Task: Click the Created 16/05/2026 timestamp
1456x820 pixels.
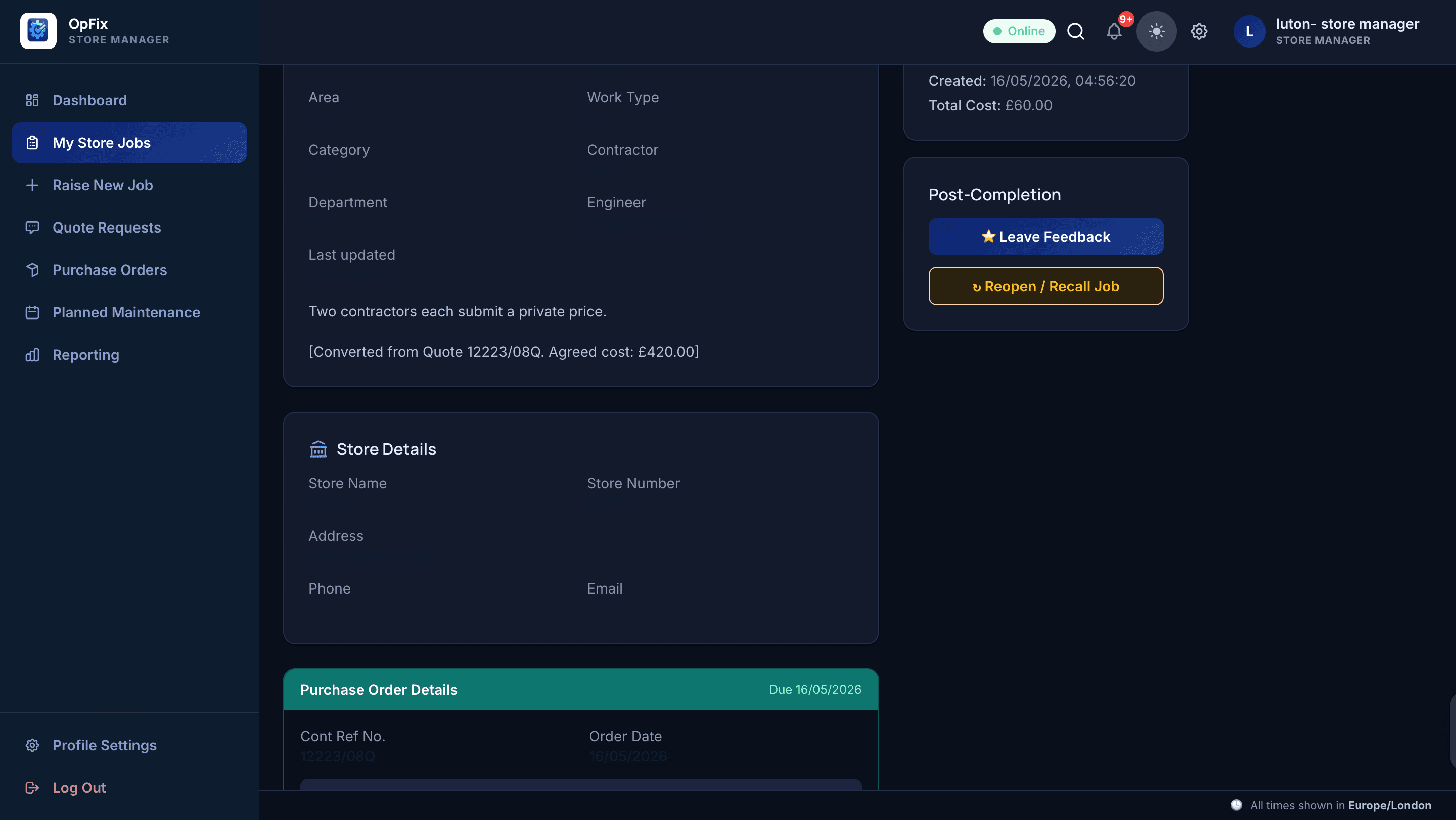Action: coord(1032,81)
